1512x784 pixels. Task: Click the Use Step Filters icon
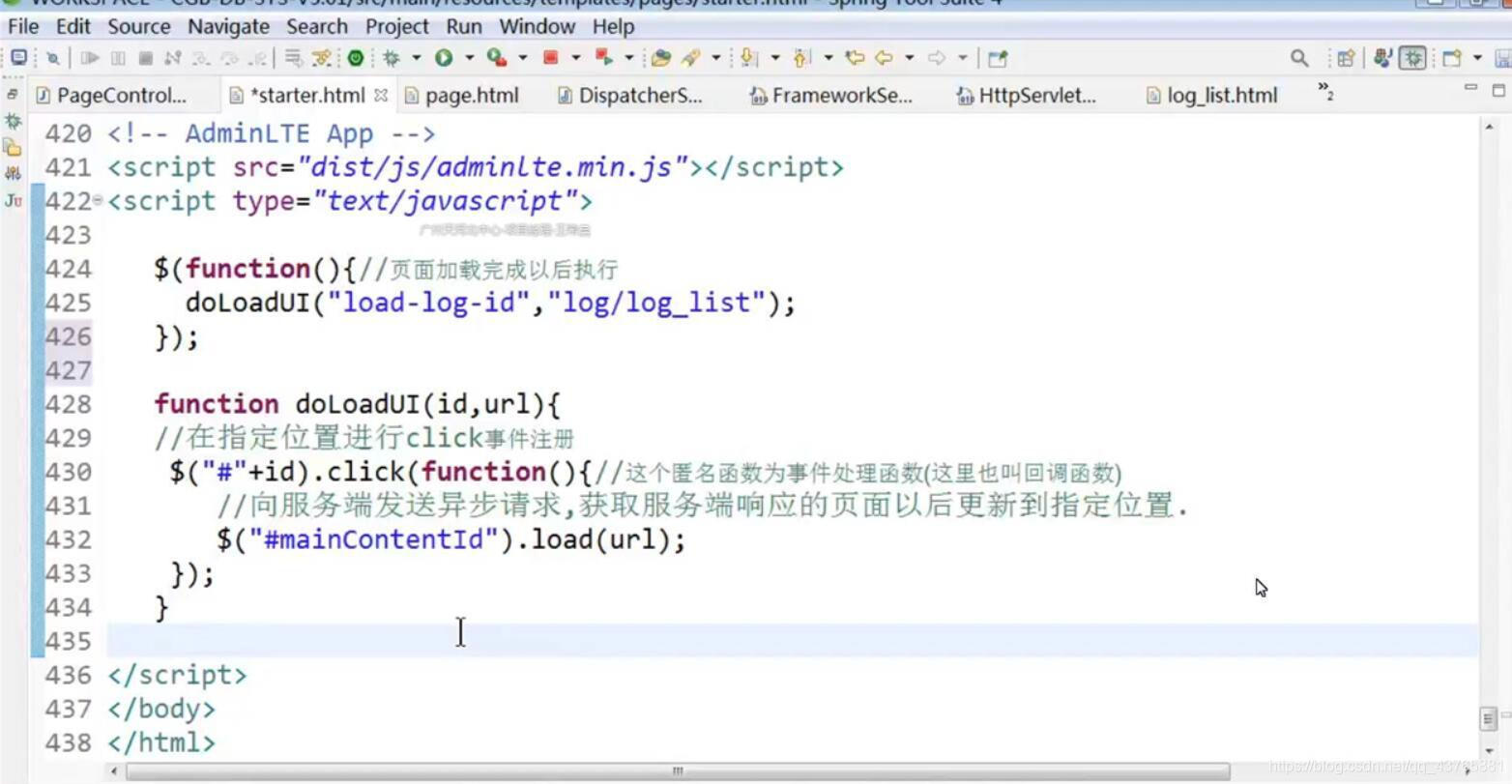coord(322,58)
